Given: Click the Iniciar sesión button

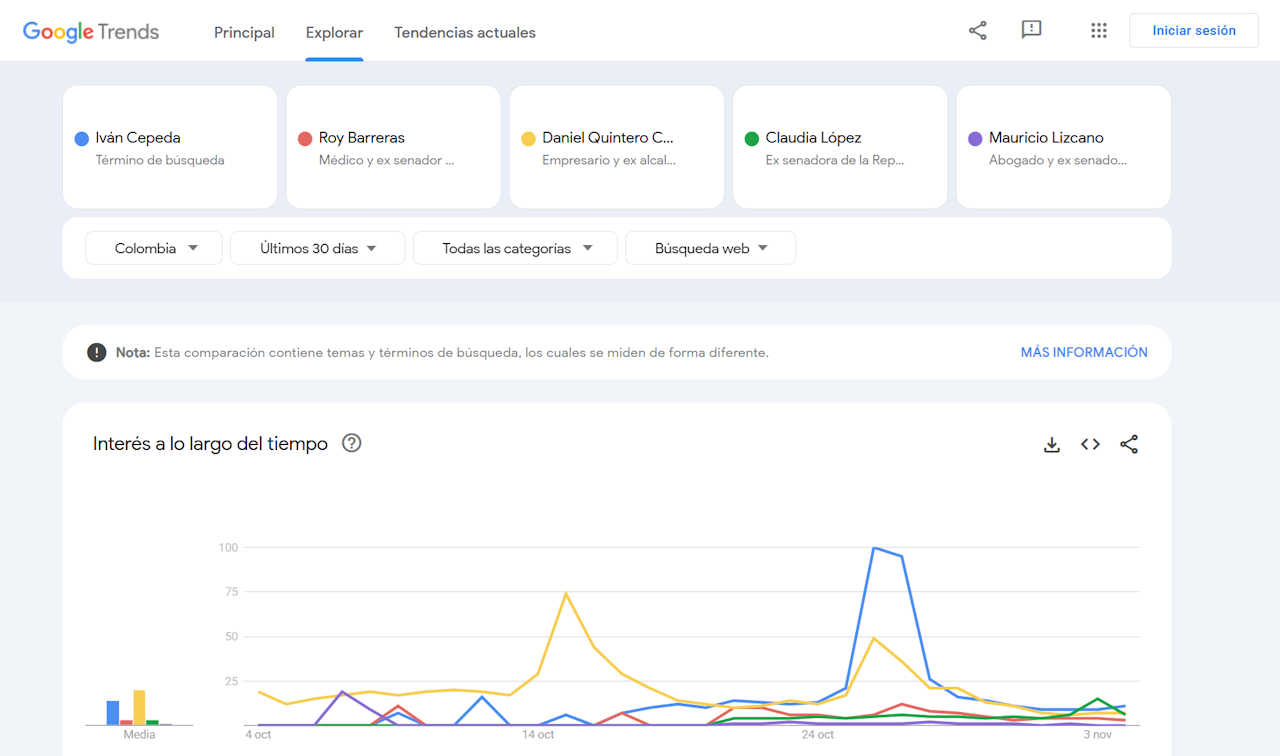Looking at the screenshot, I should tap(1193, 31).
